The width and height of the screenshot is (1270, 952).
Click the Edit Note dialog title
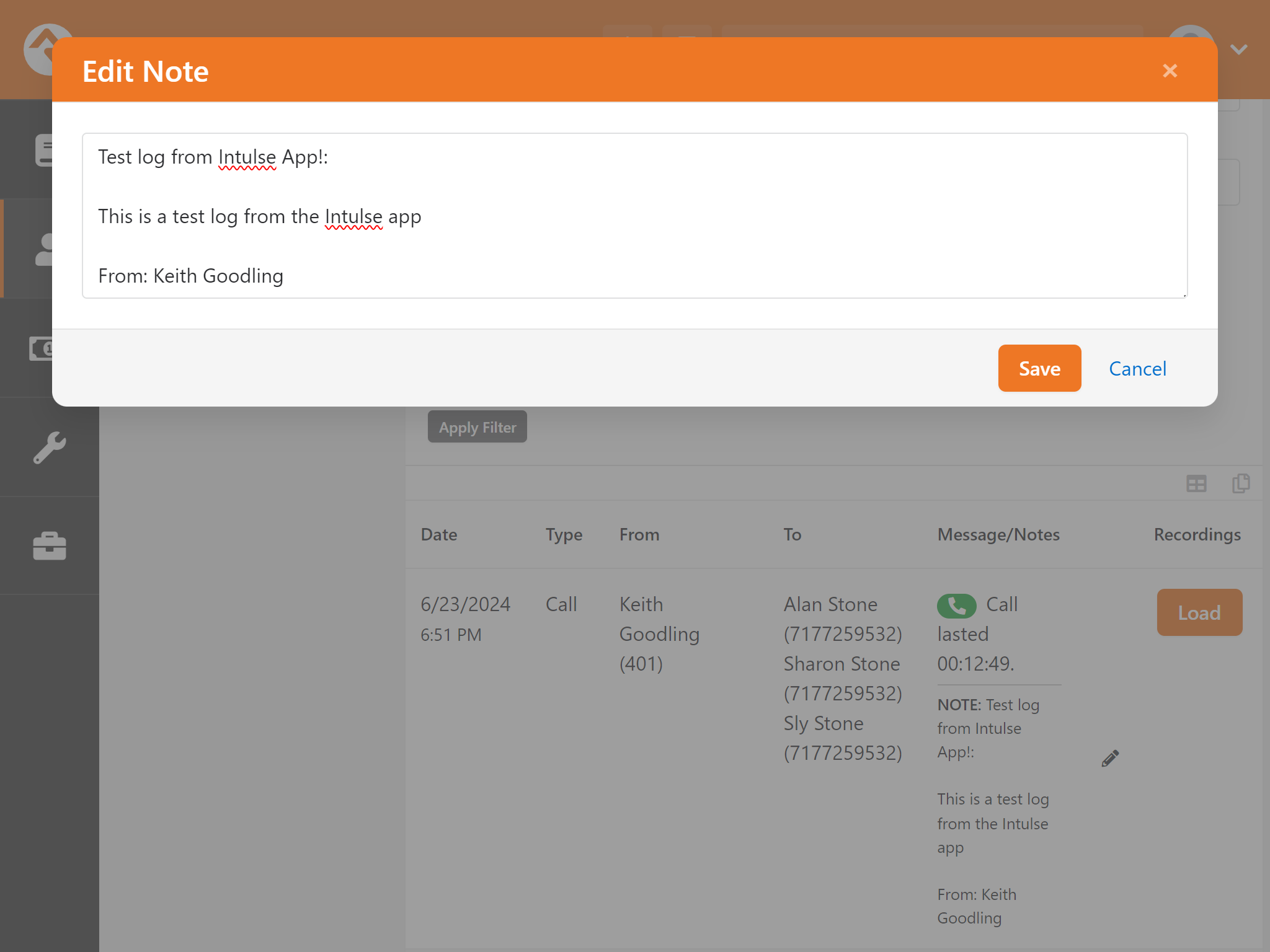[145, 71]
